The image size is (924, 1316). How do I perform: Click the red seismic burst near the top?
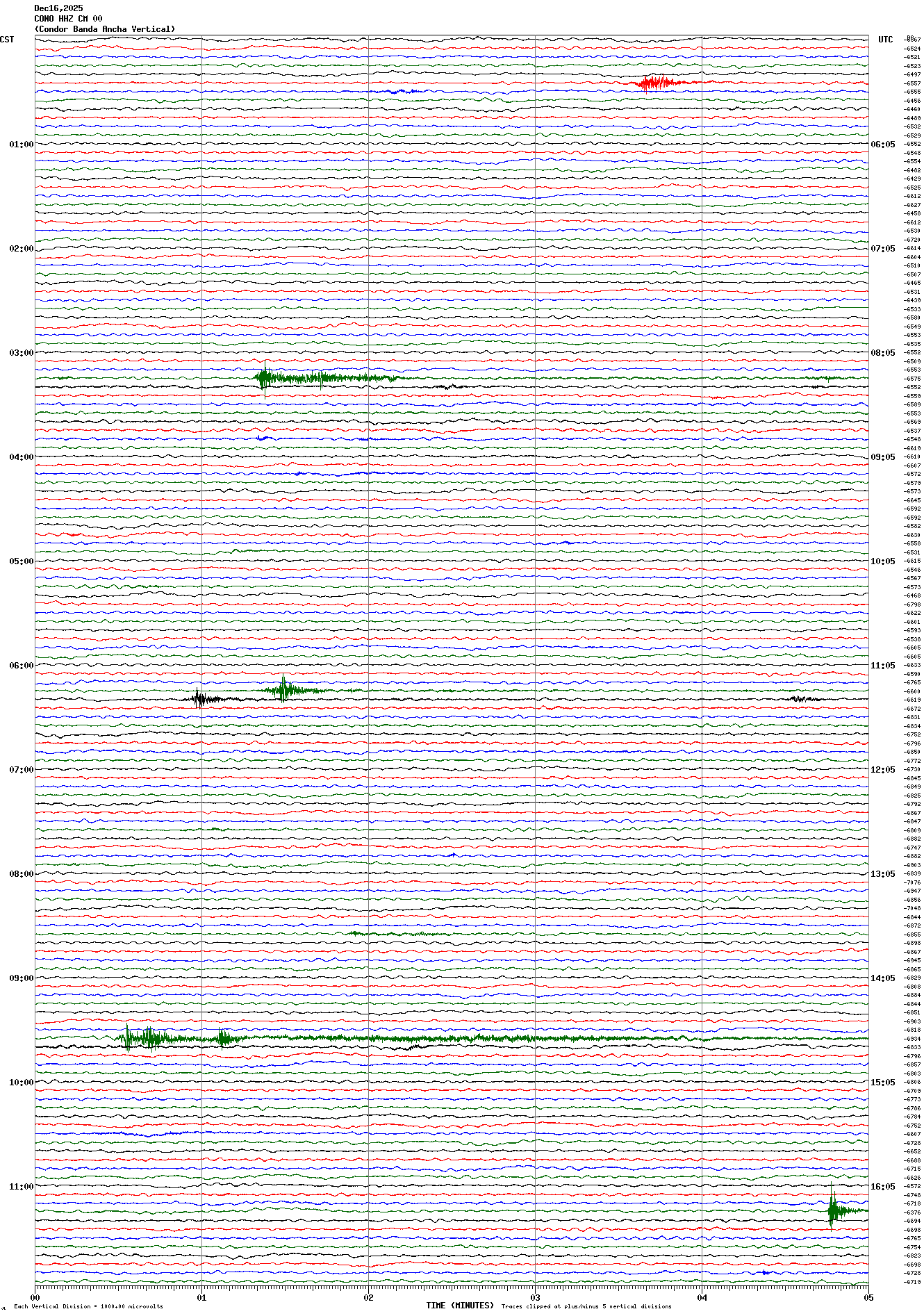click(x=653, y=83)
